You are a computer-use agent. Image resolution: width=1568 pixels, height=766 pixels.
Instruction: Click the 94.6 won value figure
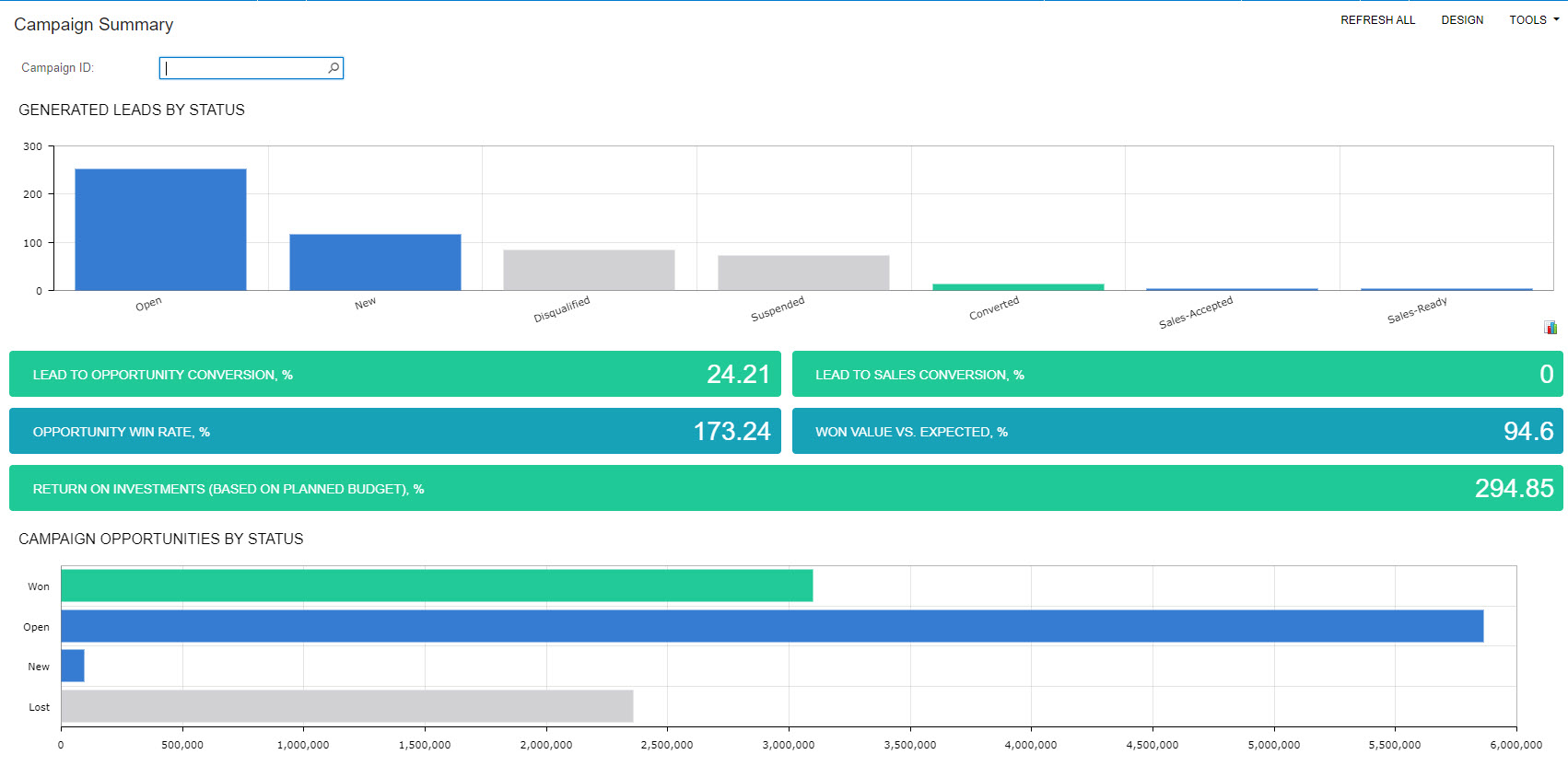[x=1528, y=431]
